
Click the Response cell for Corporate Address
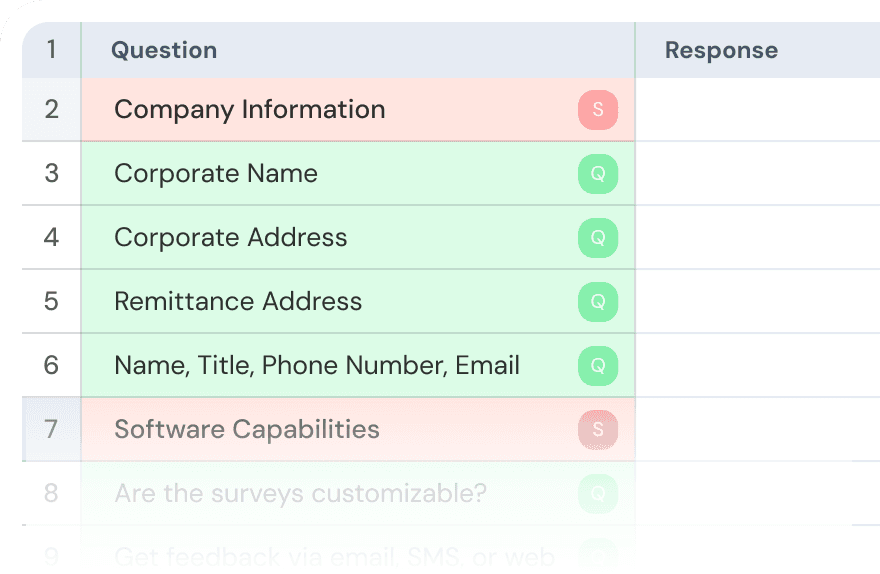click(757, 238)
